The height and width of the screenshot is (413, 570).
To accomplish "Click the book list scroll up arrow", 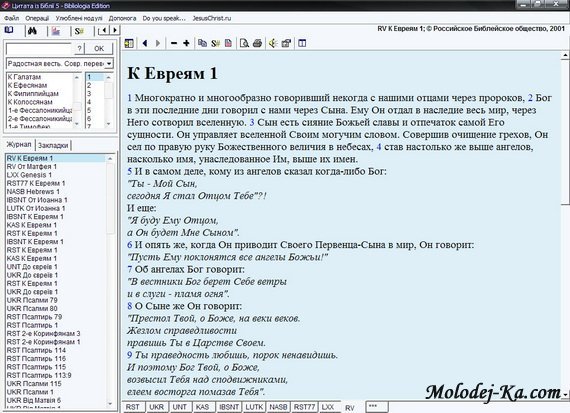I will pyautogui.click(x=77, y=77).
